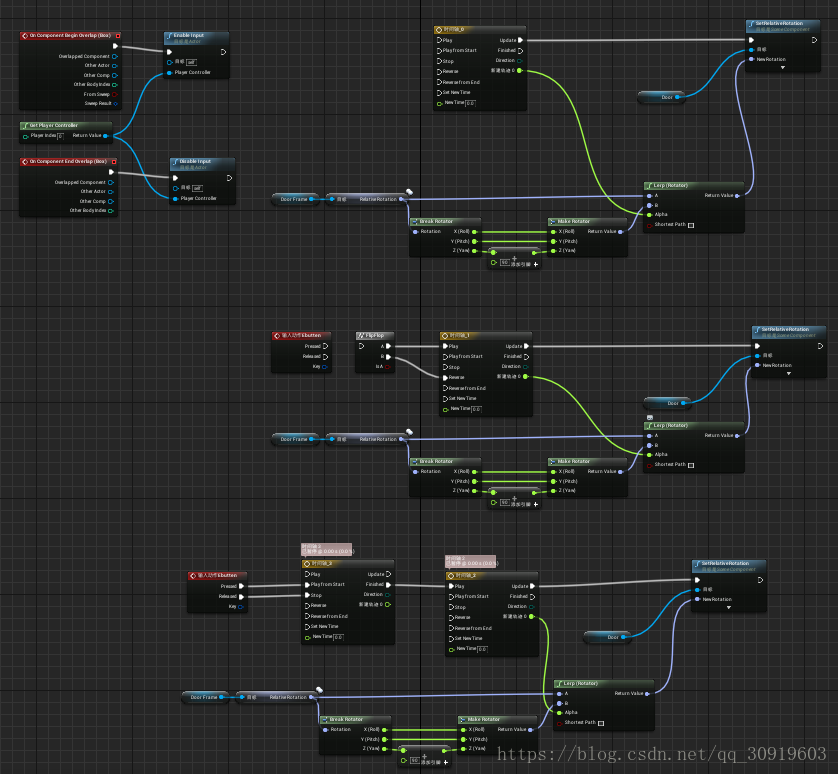Image resolution: width=838 pixels, height=774 pixels.
Task: Click Stop pin on timeline wired to Ebutton Released
Action: pos(307,595)
